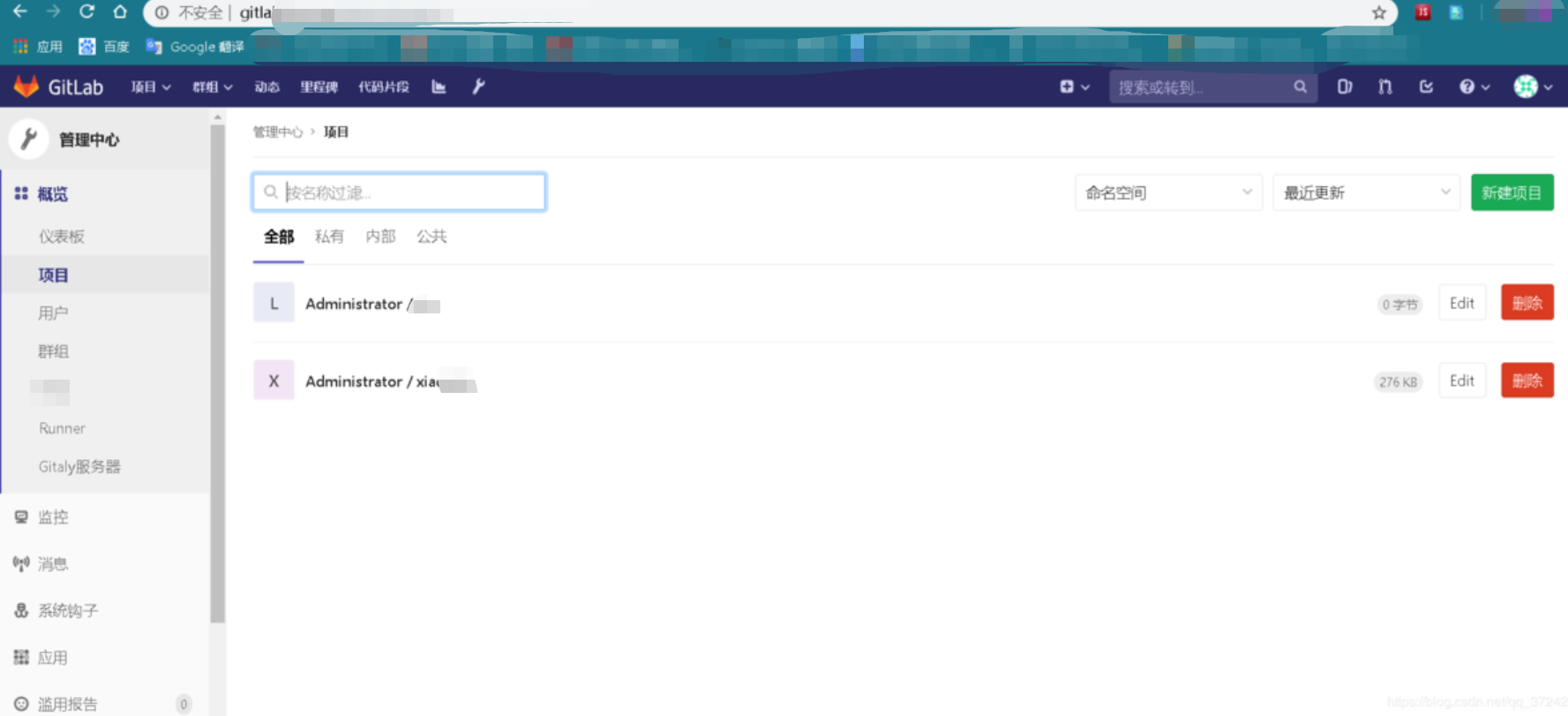Switch to the 私有 tab
Viewport: 1568px width, 716px height.
(x=329, y=237)
